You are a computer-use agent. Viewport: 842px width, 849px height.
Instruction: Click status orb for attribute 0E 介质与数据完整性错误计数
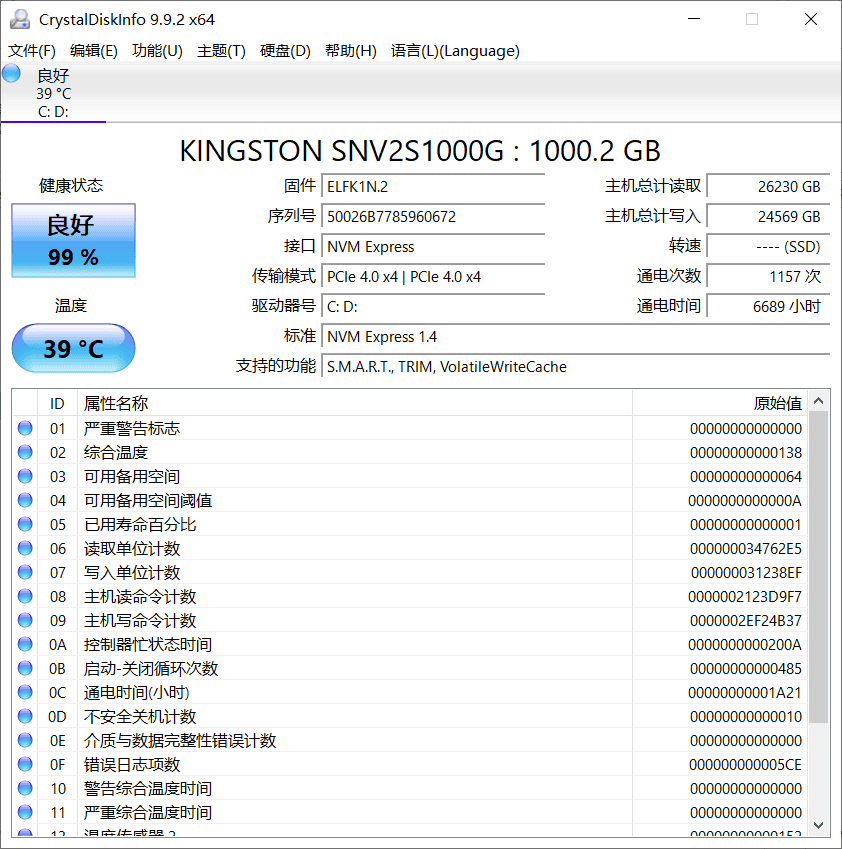click(25, 740)
